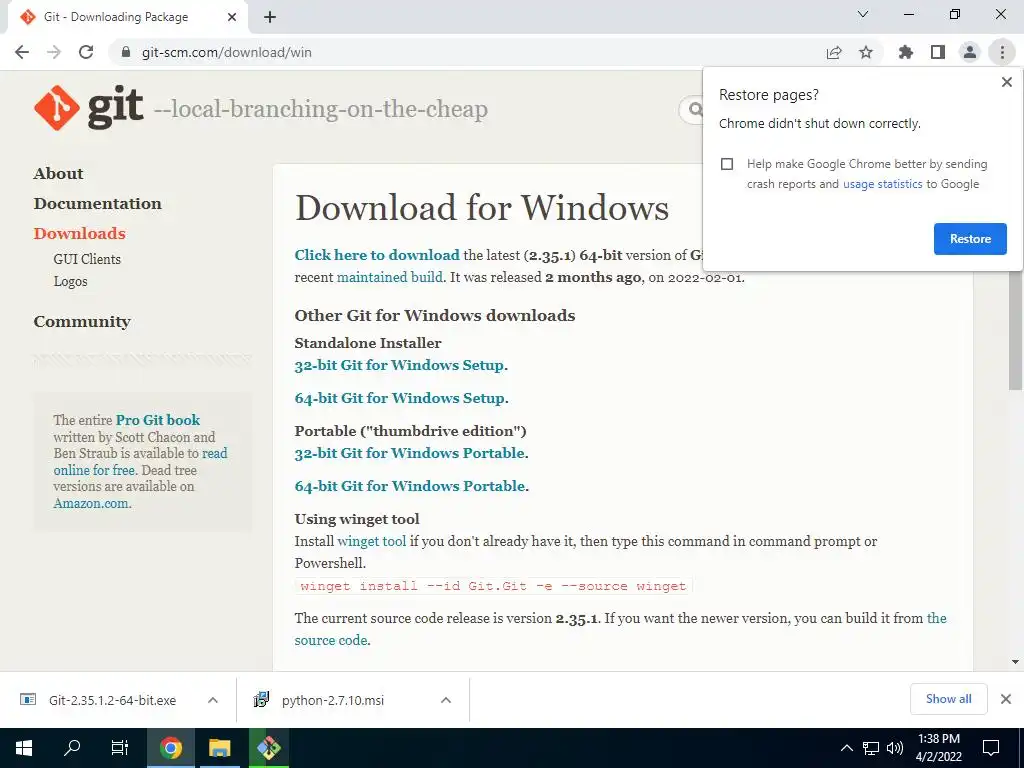Viewport: 1024px width, 768px height.
Task: Go to GUI Clients page
Action: tap(87, 259)
